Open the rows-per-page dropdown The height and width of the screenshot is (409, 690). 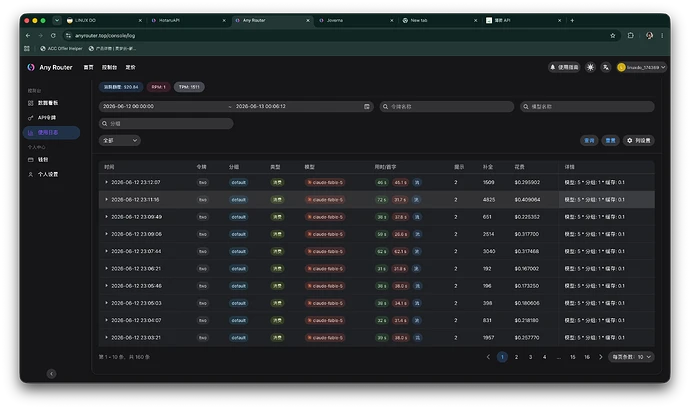coord(631,357)
